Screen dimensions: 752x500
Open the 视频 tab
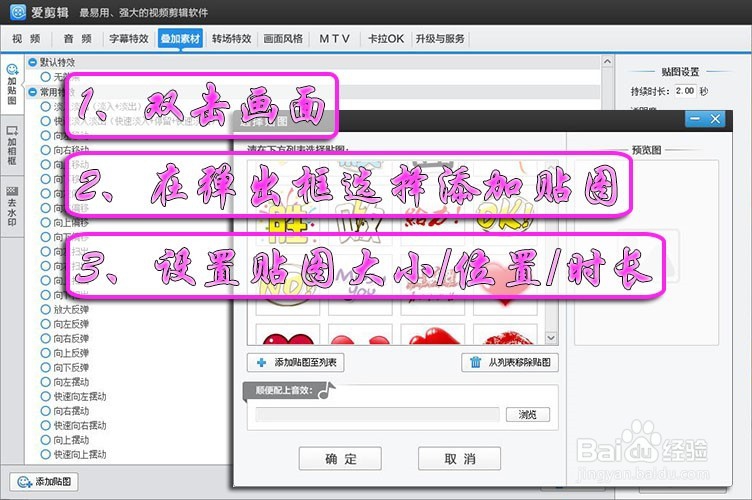[26, 39]
